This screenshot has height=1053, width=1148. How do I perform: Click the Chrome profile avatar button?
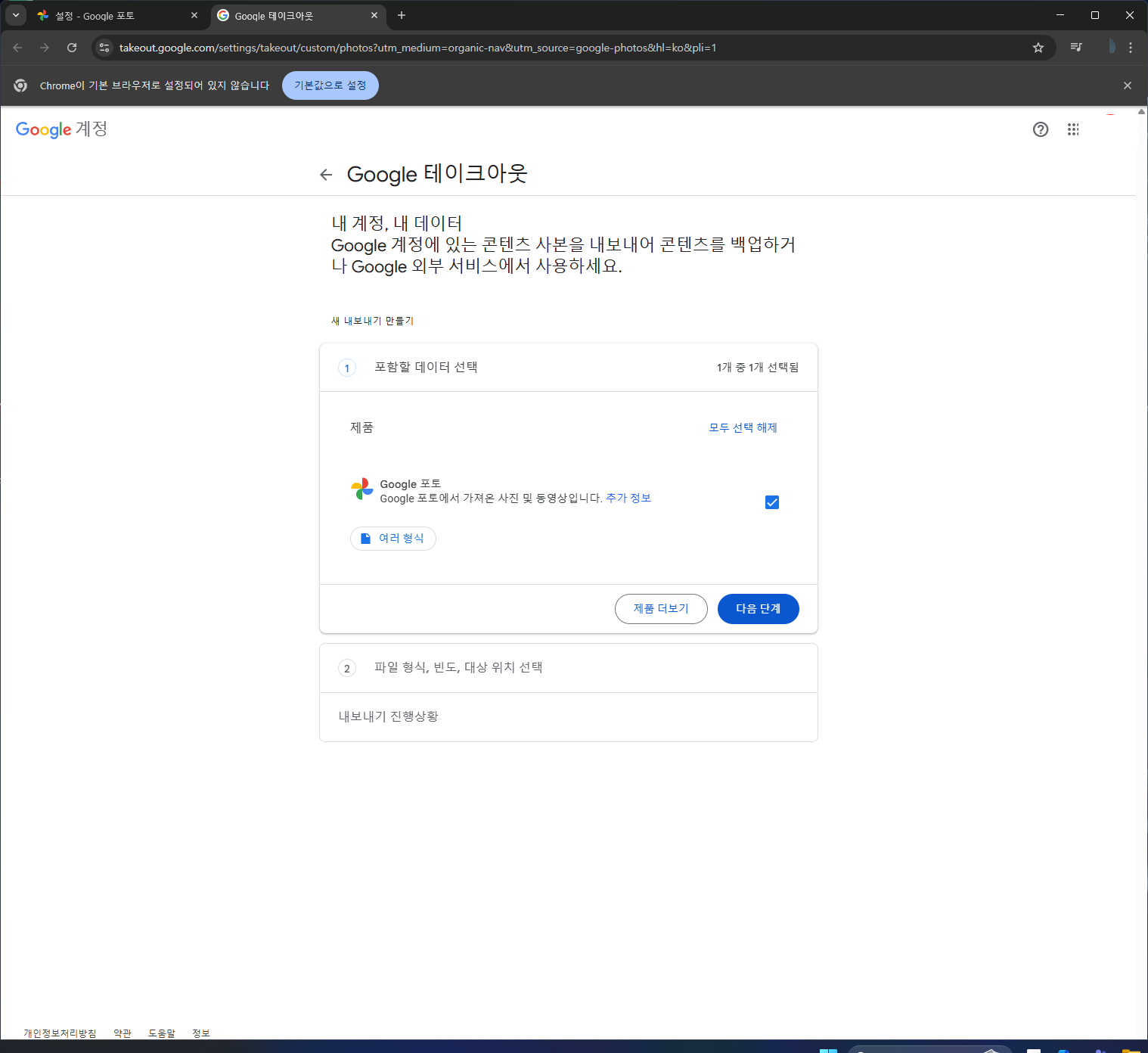(x=1109, y=48)
